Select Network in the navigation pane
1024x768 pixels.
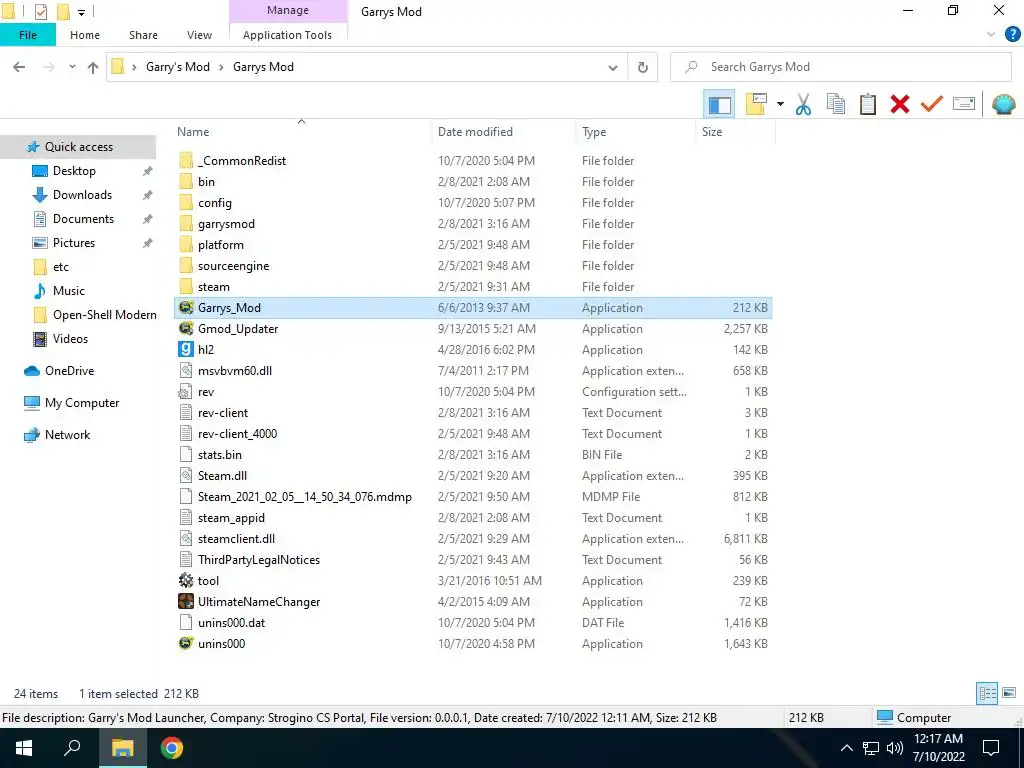click(67, 435)
